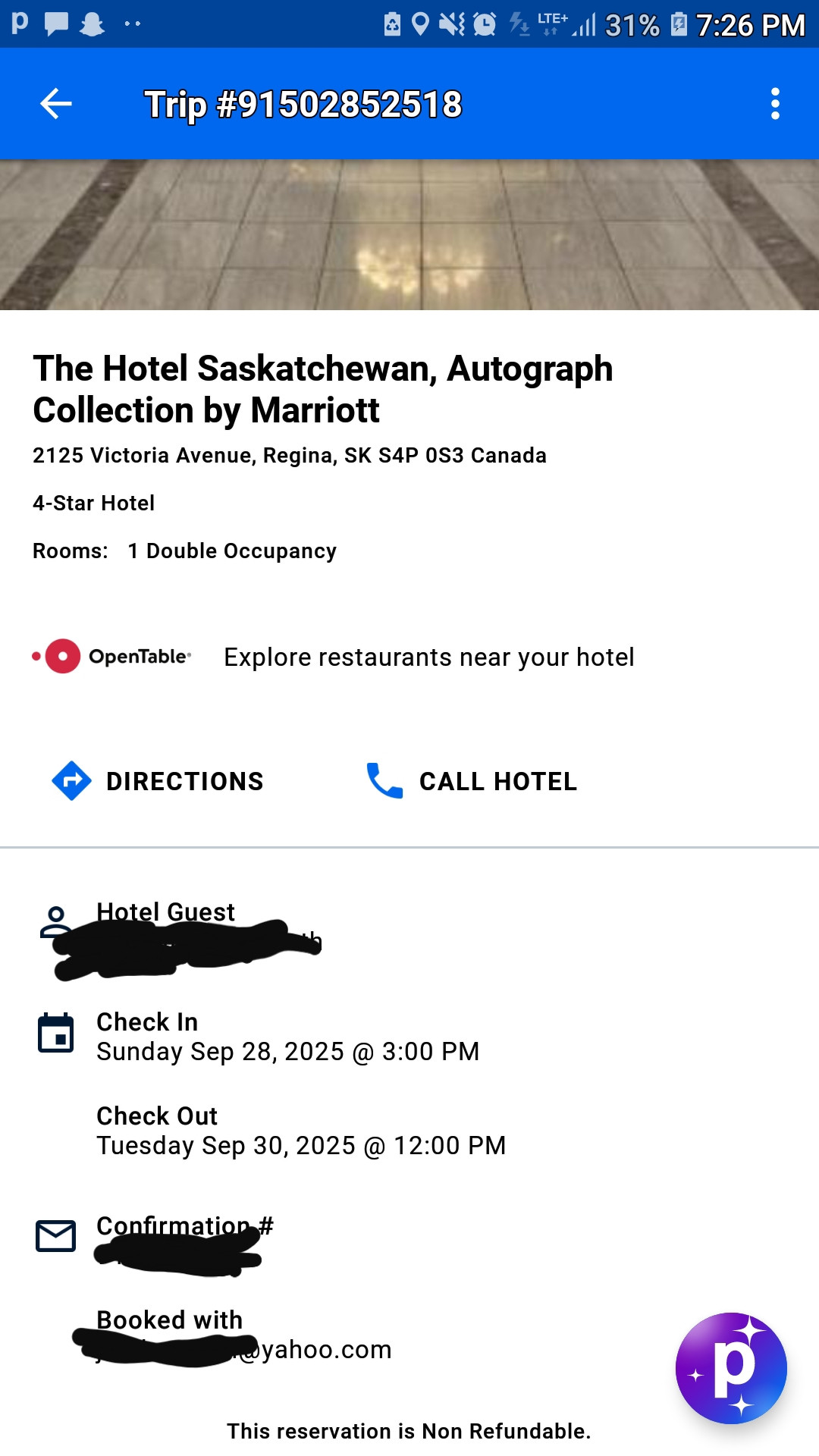Tap the Confirmation envelope icon
This screenshot has height=1456, width=819.
[56, 1236]
